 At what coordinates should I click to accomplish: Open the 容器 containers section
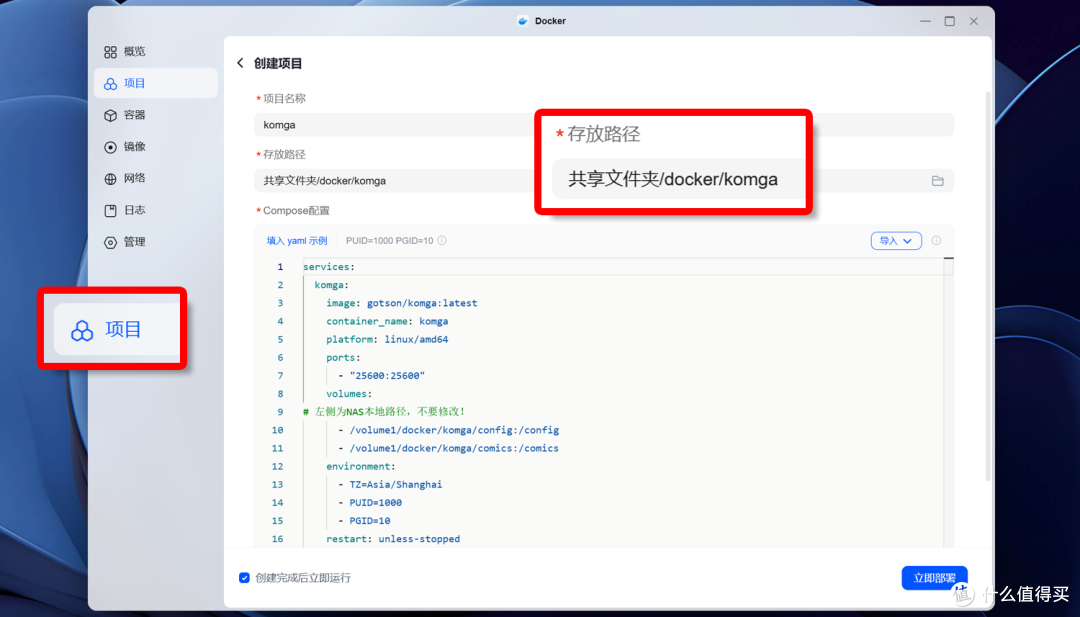pyautogui.click(x=156, y=115)
